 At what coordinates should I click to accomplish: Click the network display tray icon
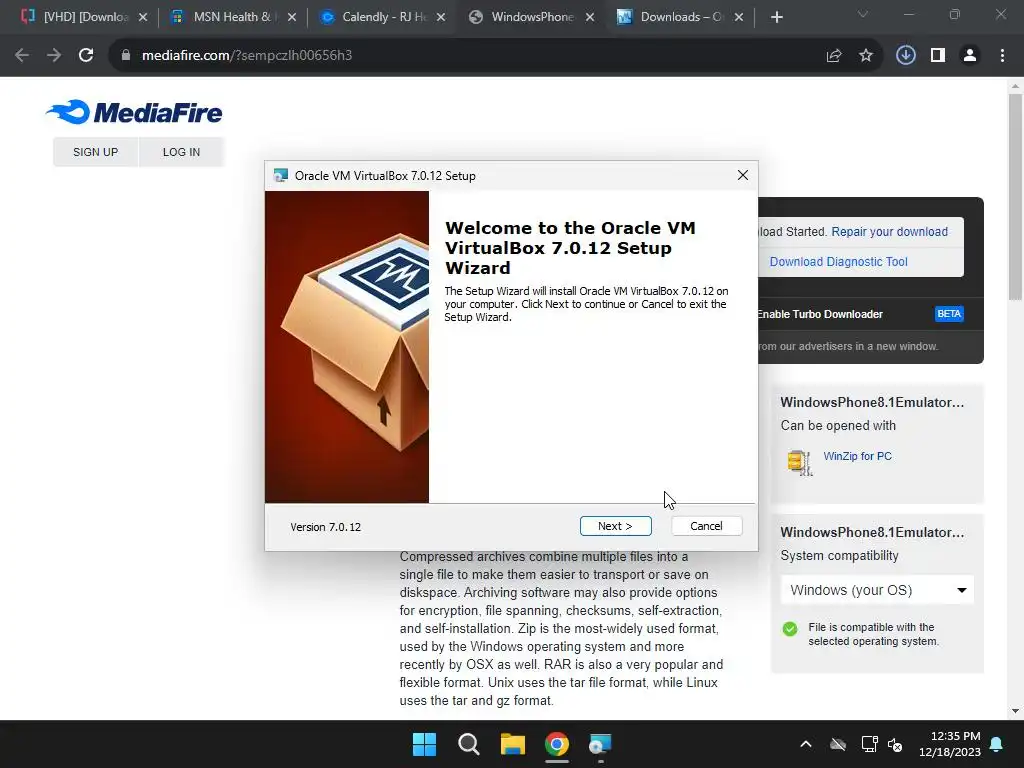pos(869,744)
